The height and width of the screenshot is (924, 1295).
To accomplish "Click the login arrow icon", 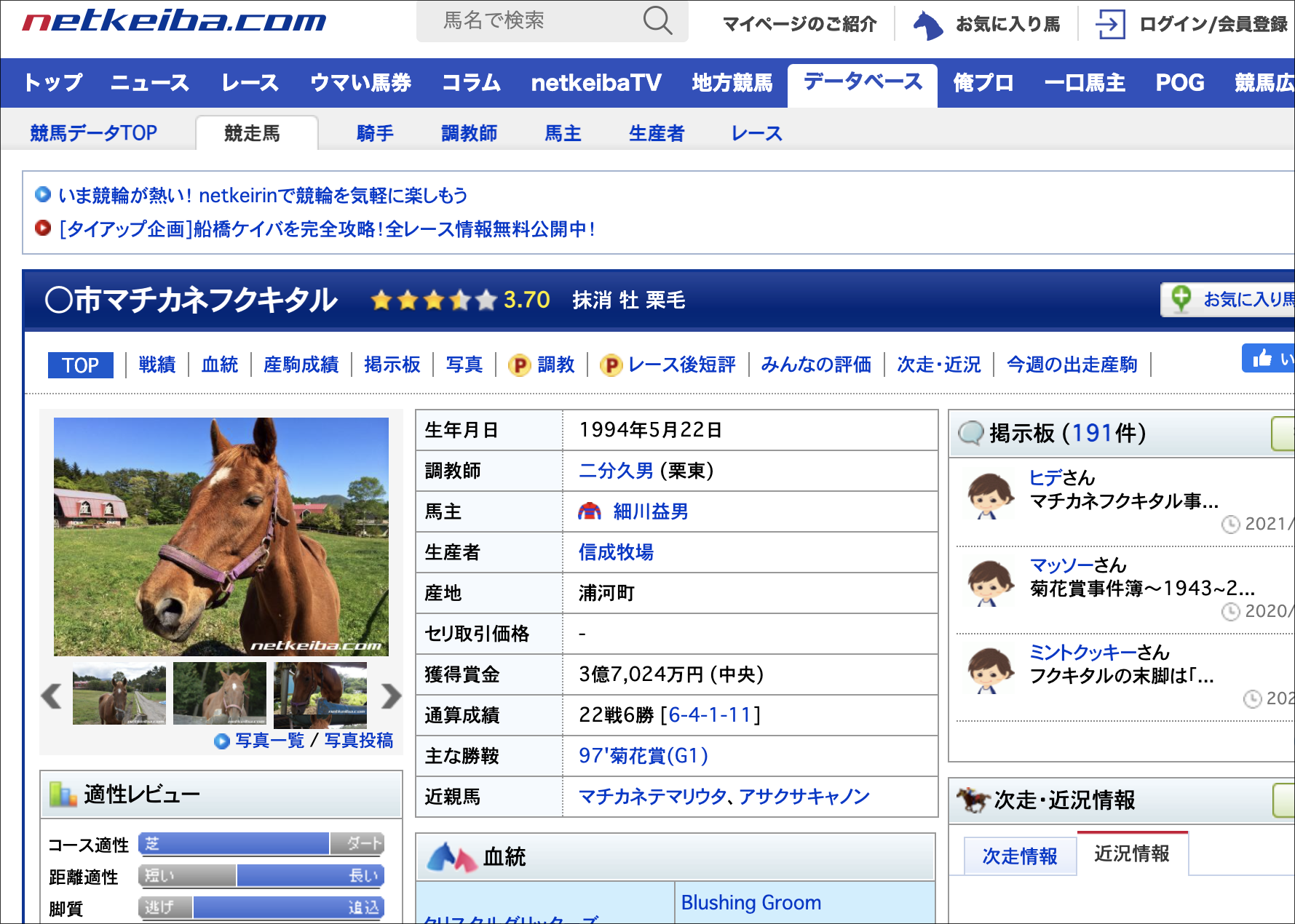I will pos(1110,25).
